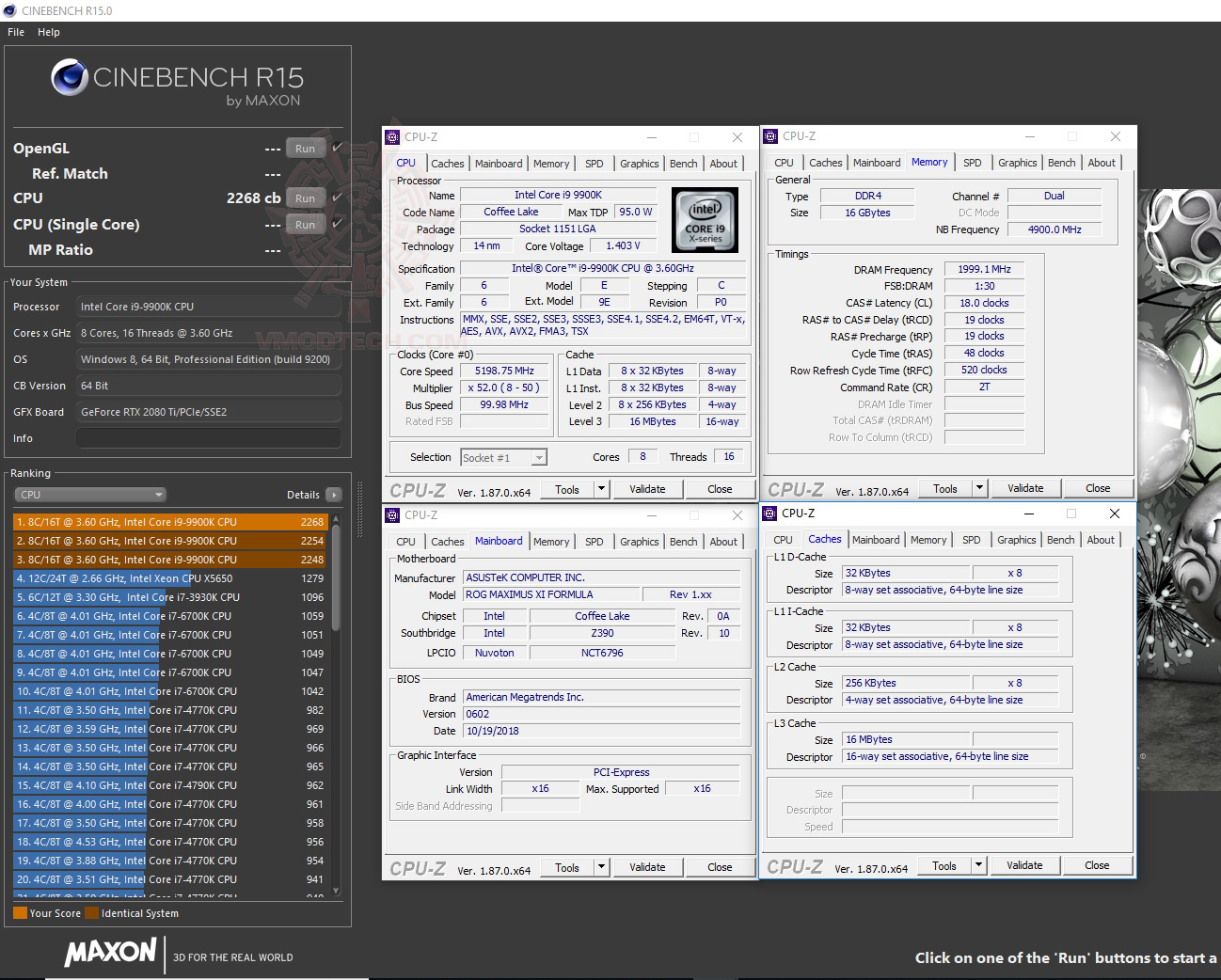Click the orange Your Score legend swatch
This screenshot has width=1221, height=980.
coord(21,913)
